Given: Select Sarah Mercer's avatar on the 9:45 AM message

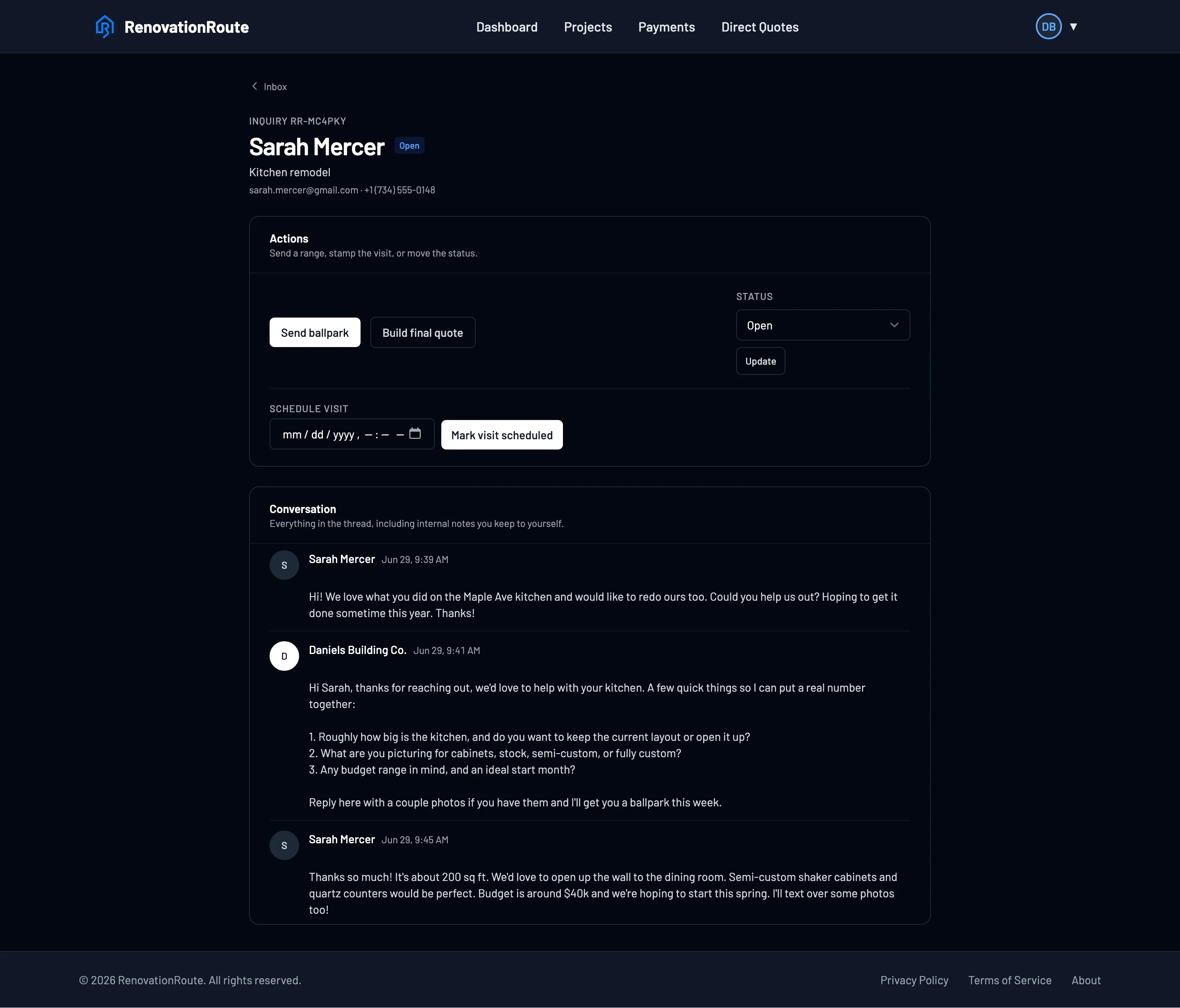Looking at the screenshot, I should coord(284,846).
